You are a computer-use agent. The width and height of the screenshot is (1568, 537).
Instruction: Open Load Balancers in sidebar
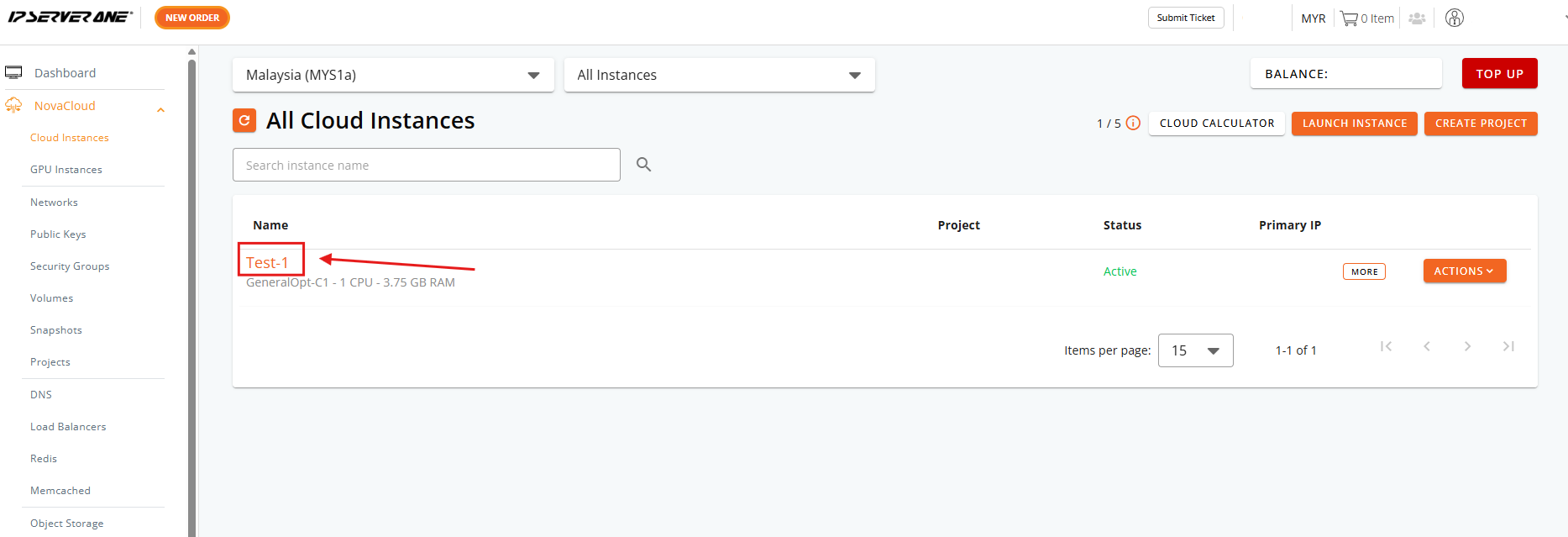click(68, 427)
